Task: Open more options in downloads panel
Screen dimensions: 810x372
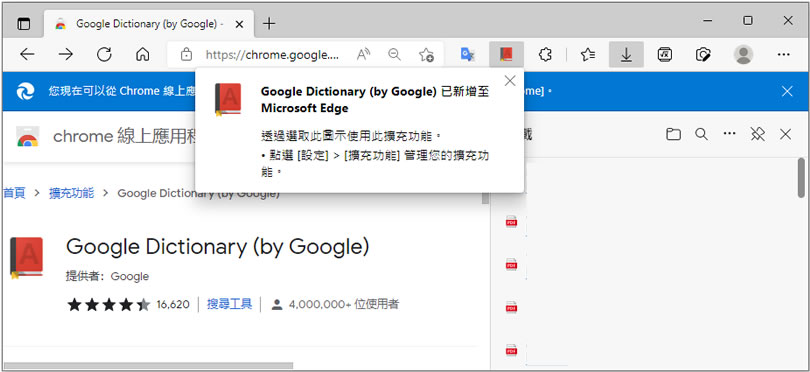Action: tap(729, 134)
